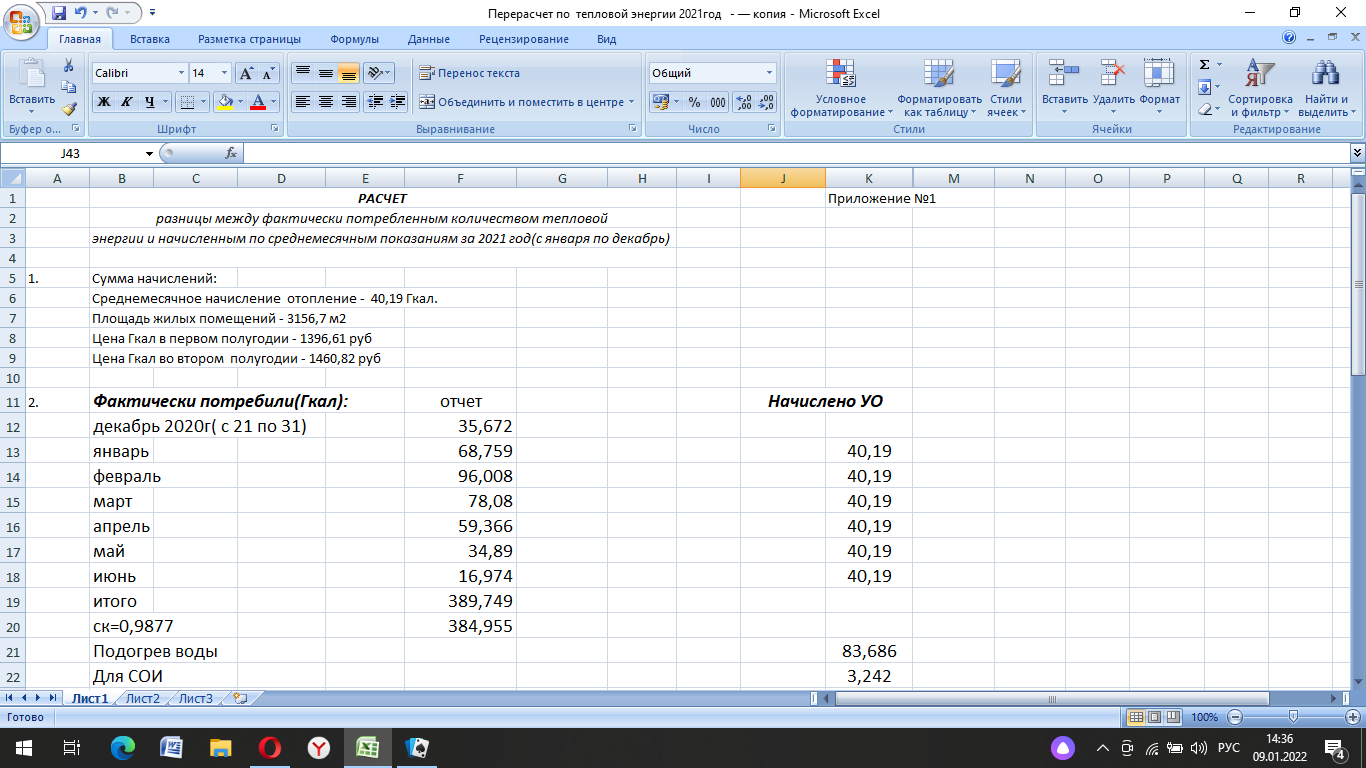Open the Лист2 sheet tab
Screen dimensions: 1366x768
[142, 698]
